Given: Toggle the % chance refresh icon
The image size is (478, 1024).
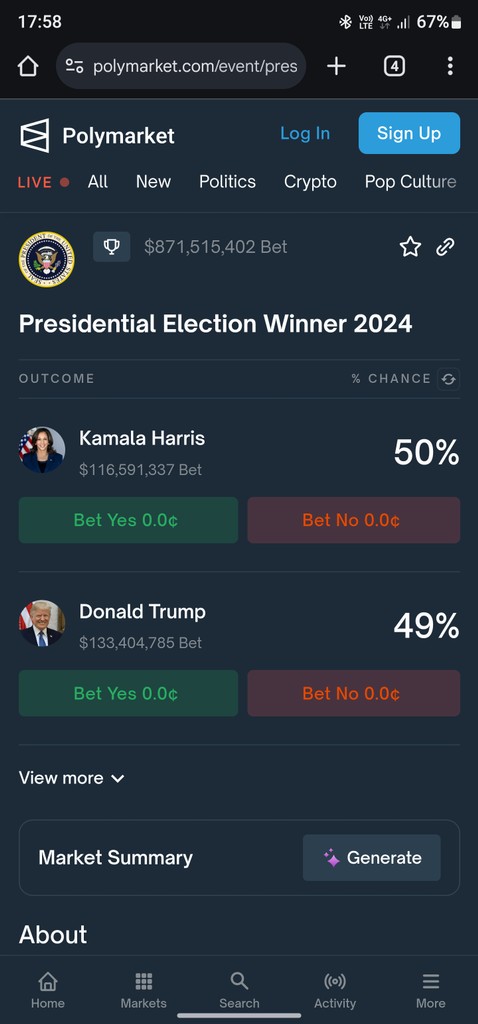Looking at the screenshot, I should point(448,379).
